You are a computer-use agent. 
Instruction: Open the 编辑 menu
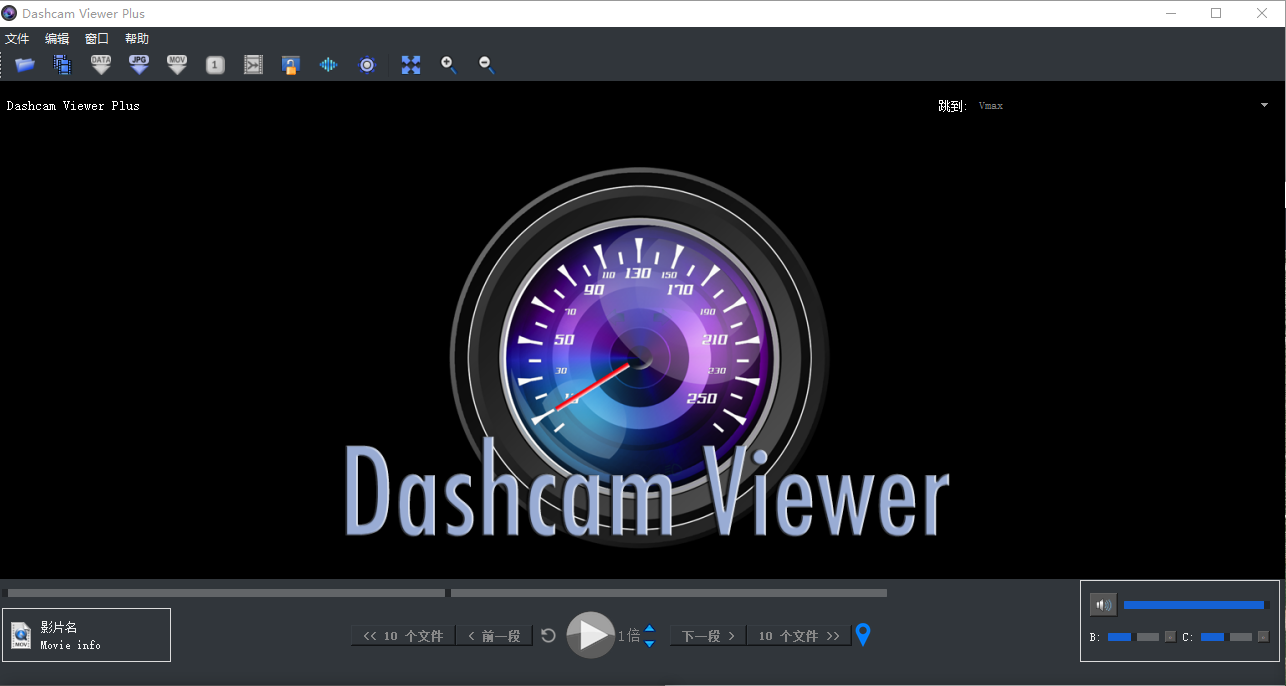pyautogui.click(x=57, y=39)
